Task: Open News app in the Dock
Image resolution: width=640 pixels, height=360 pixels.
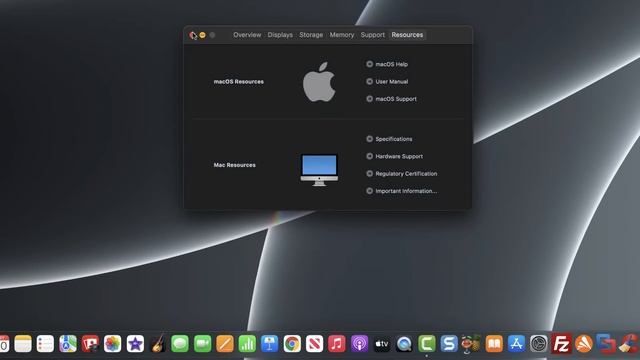Action: pyautogui.click(x=315, y=344)
